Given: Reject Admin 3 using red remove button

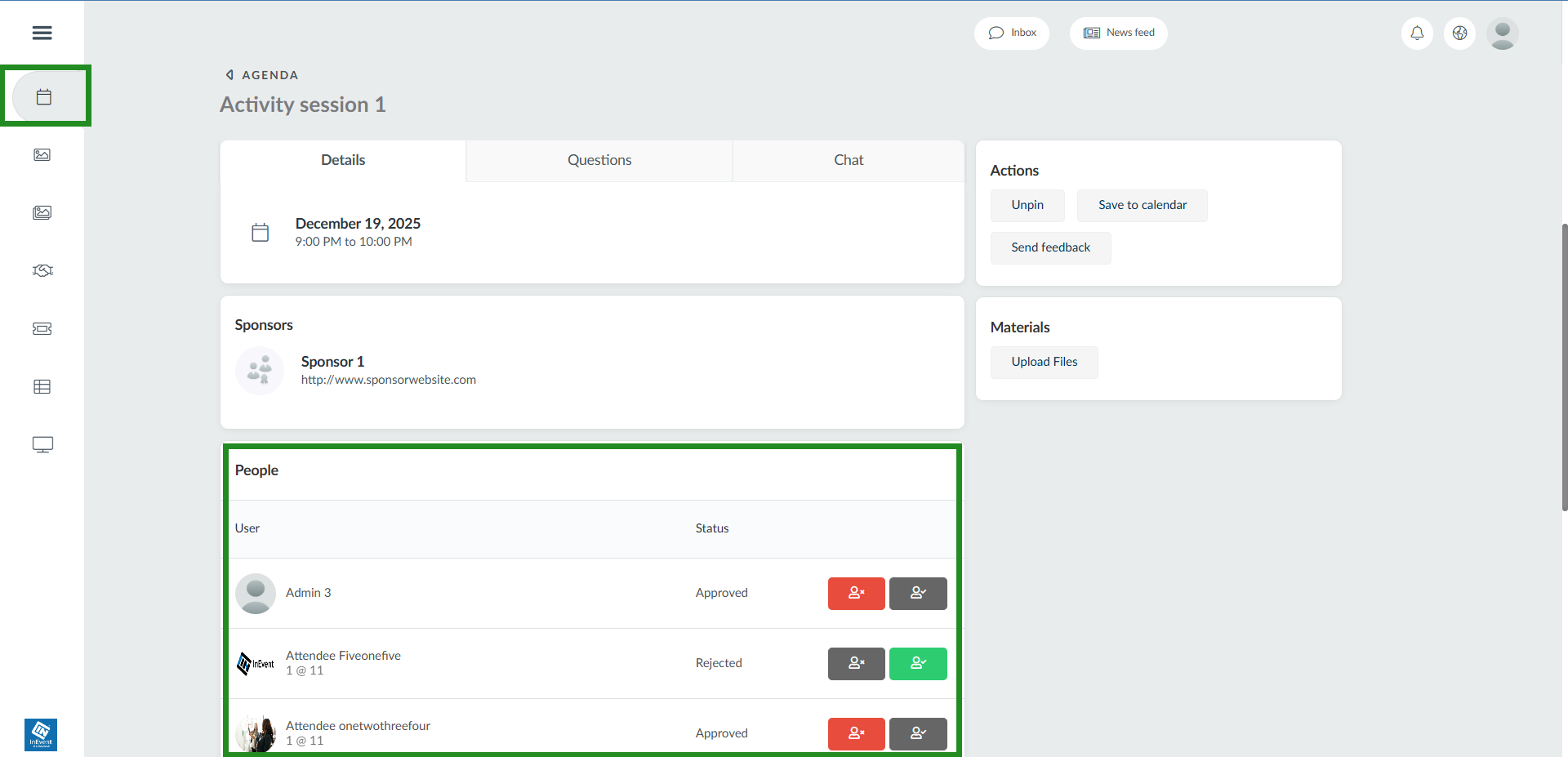Looking at the screenshot, I should (856, 593).
